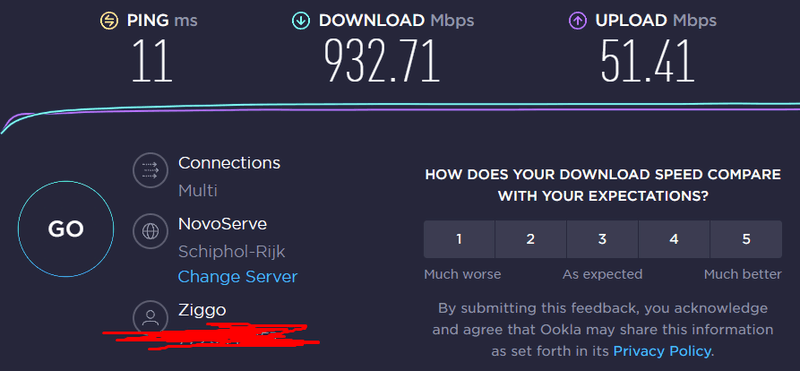Screen dimensions: 800x371
Task: Rate download speed as 3
Action: pos(603,239)
